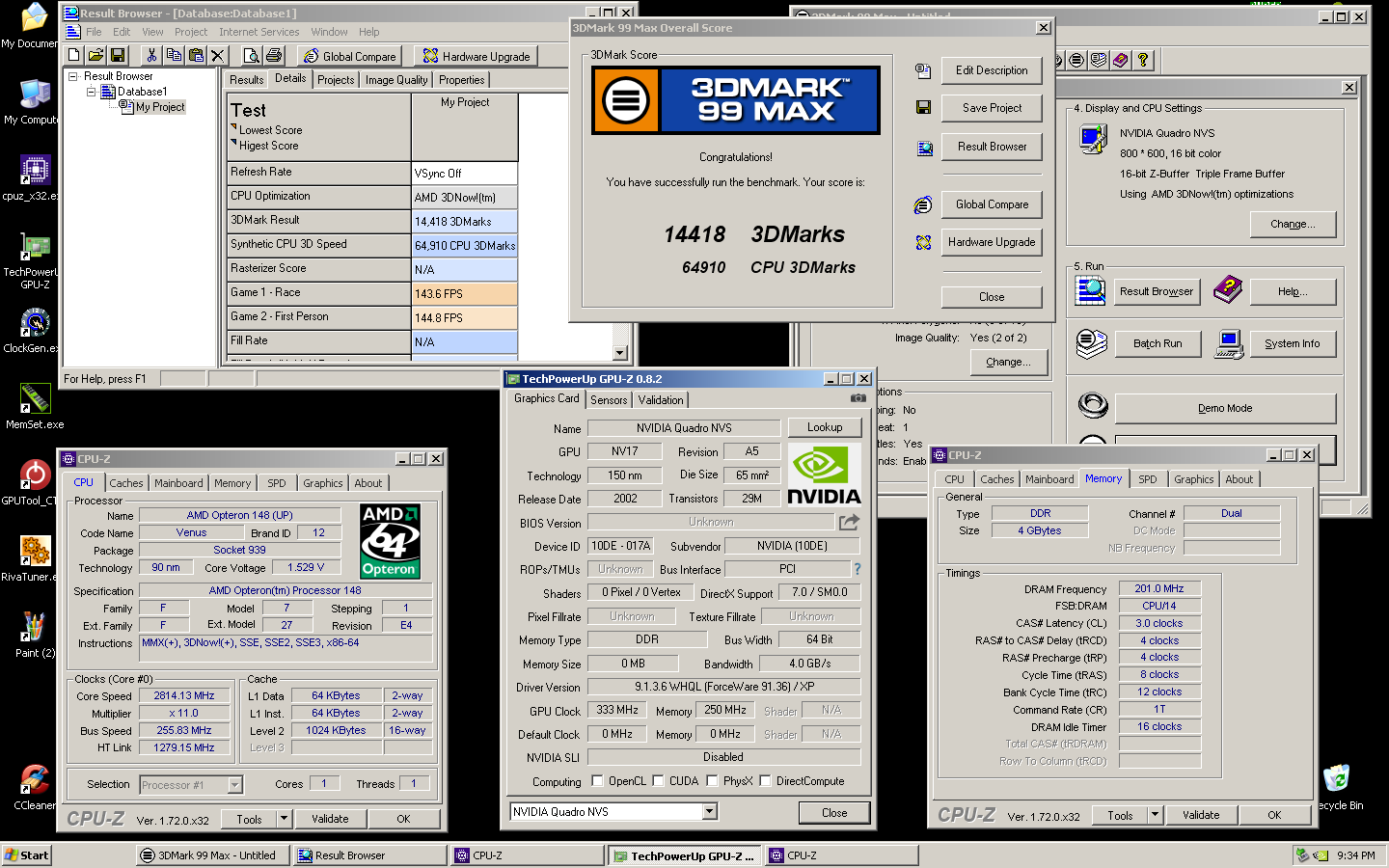Viewport: 1389px width, 868px height.
Task: Click Validate in the left CPU-Z window
Action: click(x=330, y=819)
